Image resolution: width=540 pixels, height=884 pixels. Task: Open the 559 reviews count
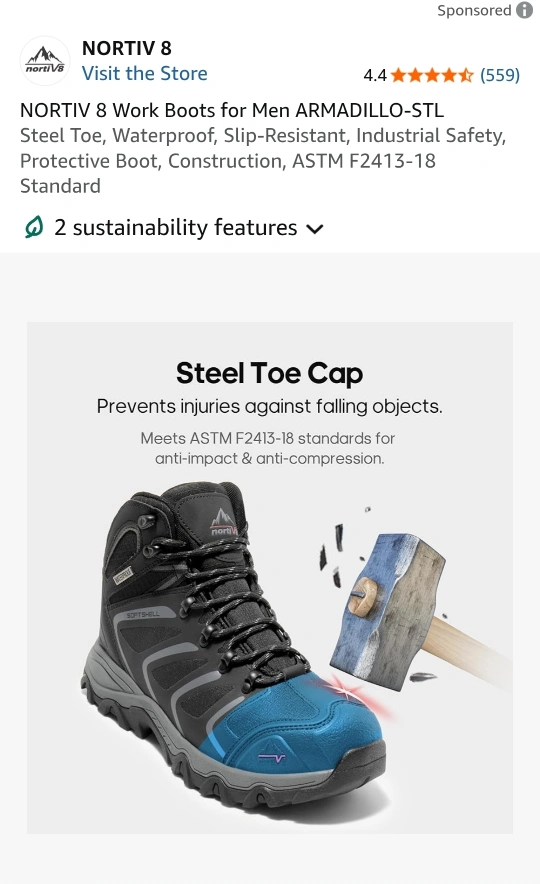click(x=500, y=75)
